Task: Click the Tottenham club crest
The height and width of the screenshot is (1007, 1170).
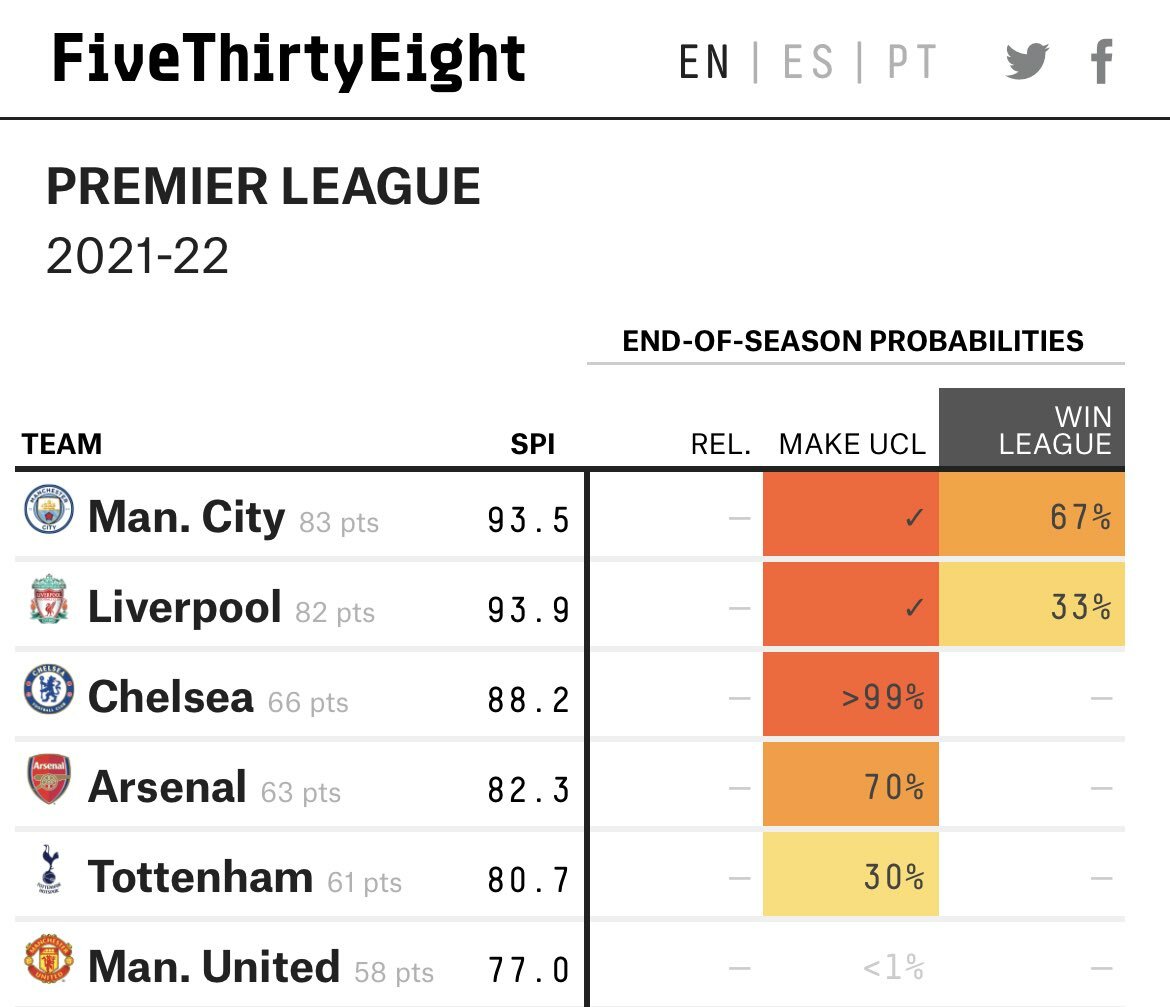Action: click(49, 871)
